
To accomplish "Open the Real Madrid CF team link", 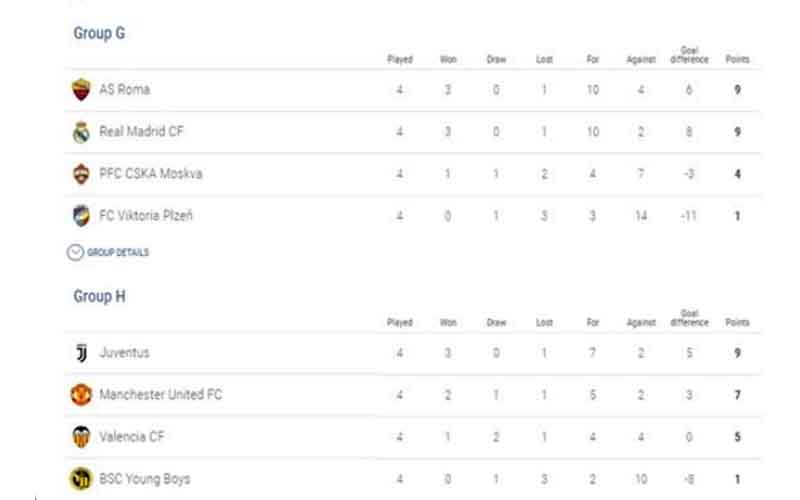I will [x=141, y=132].
